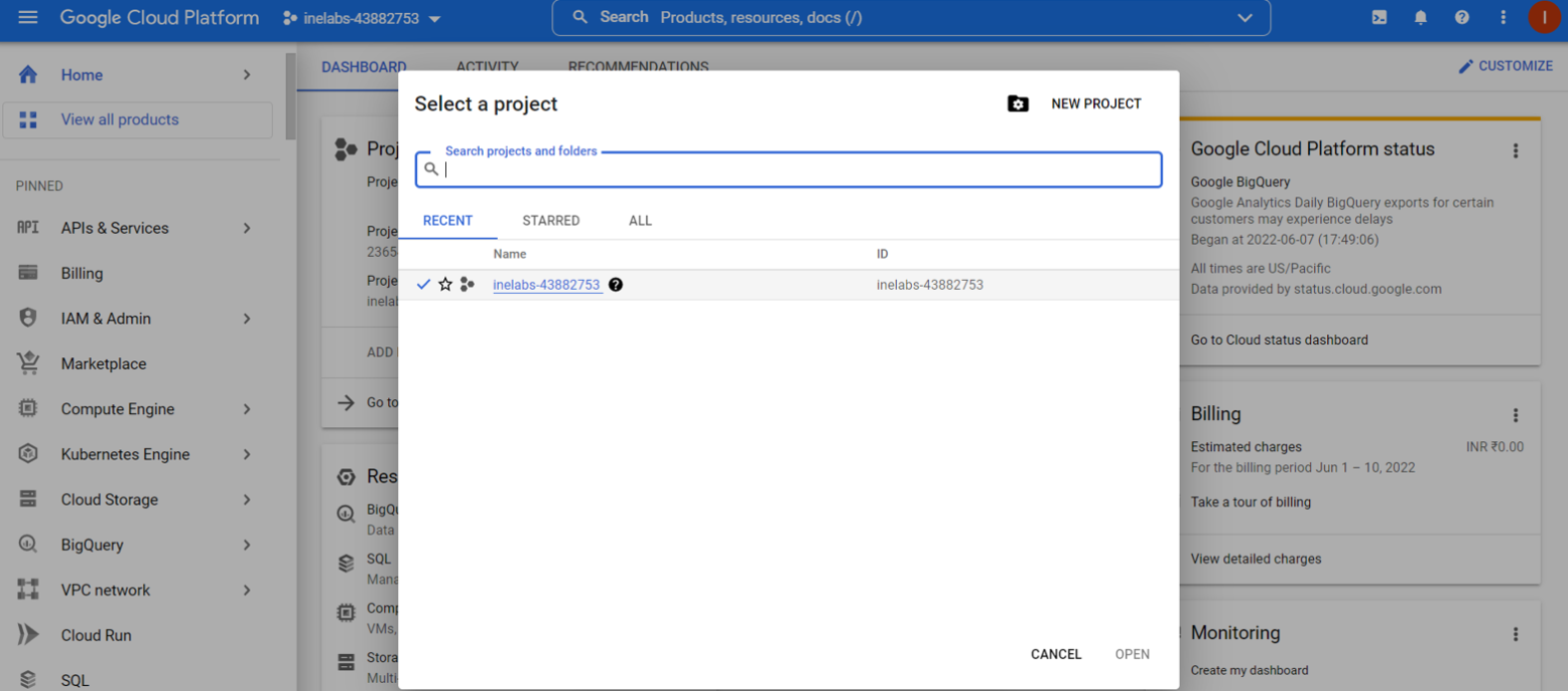Click the ID cell inelabs-43882753
Viewport: 1568px width, 691px height.
pyautogui.click(x=930, y=285)
